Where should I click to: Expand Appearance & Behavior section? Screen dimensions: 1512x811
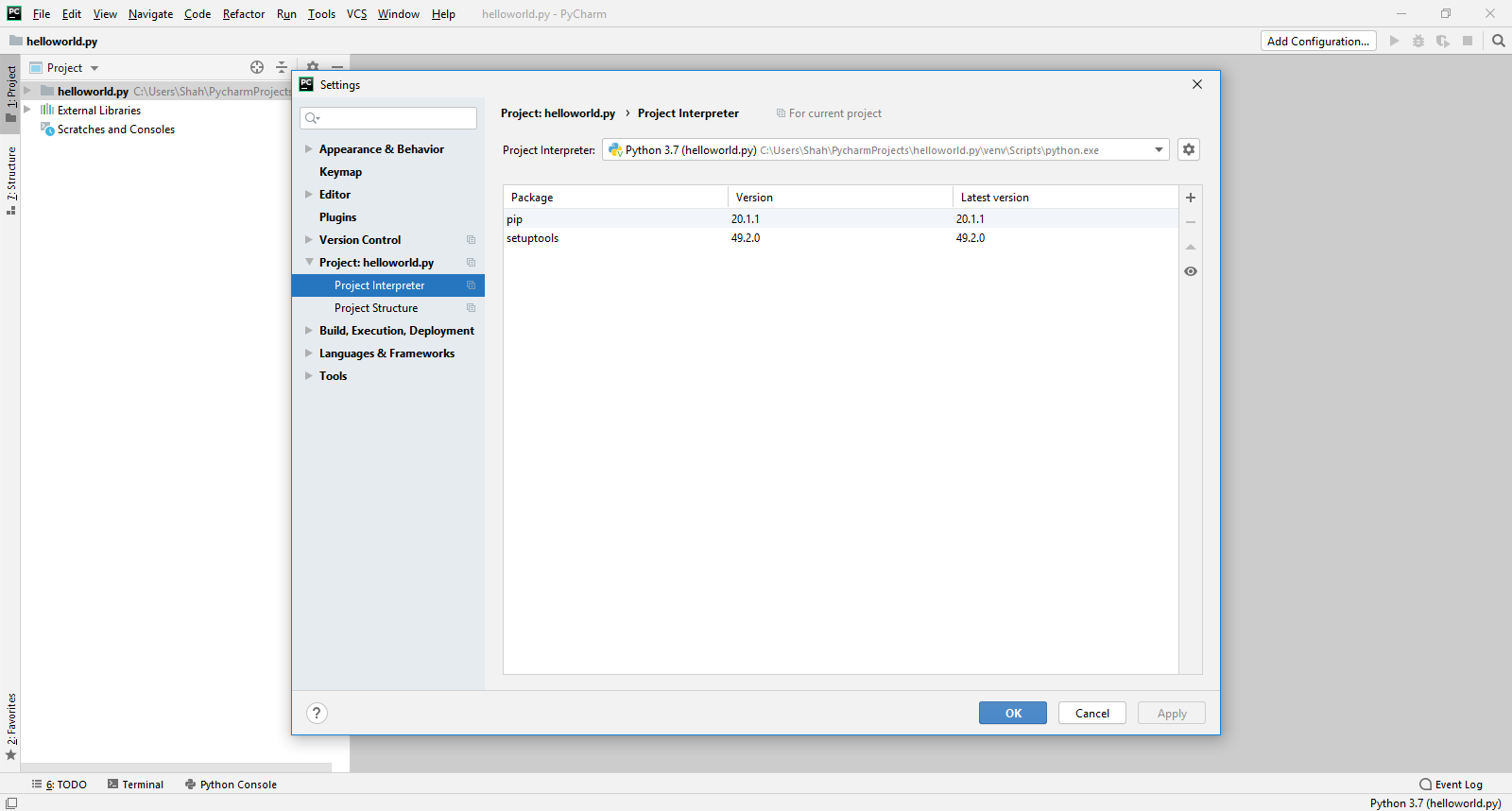[309, 149]
